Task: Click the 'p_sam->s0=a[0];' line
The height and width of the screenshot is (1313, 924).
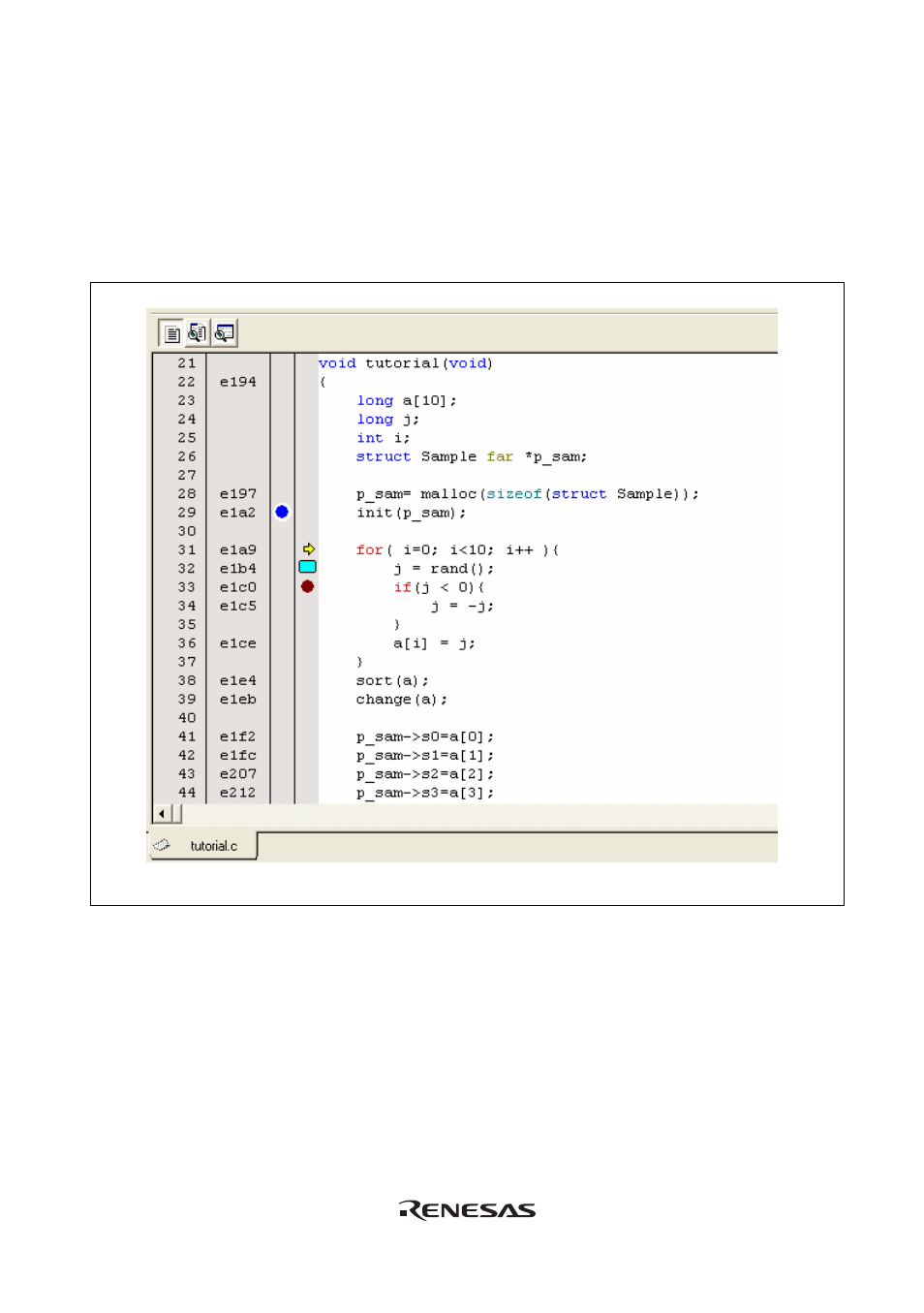Action: tap(425, 737)
